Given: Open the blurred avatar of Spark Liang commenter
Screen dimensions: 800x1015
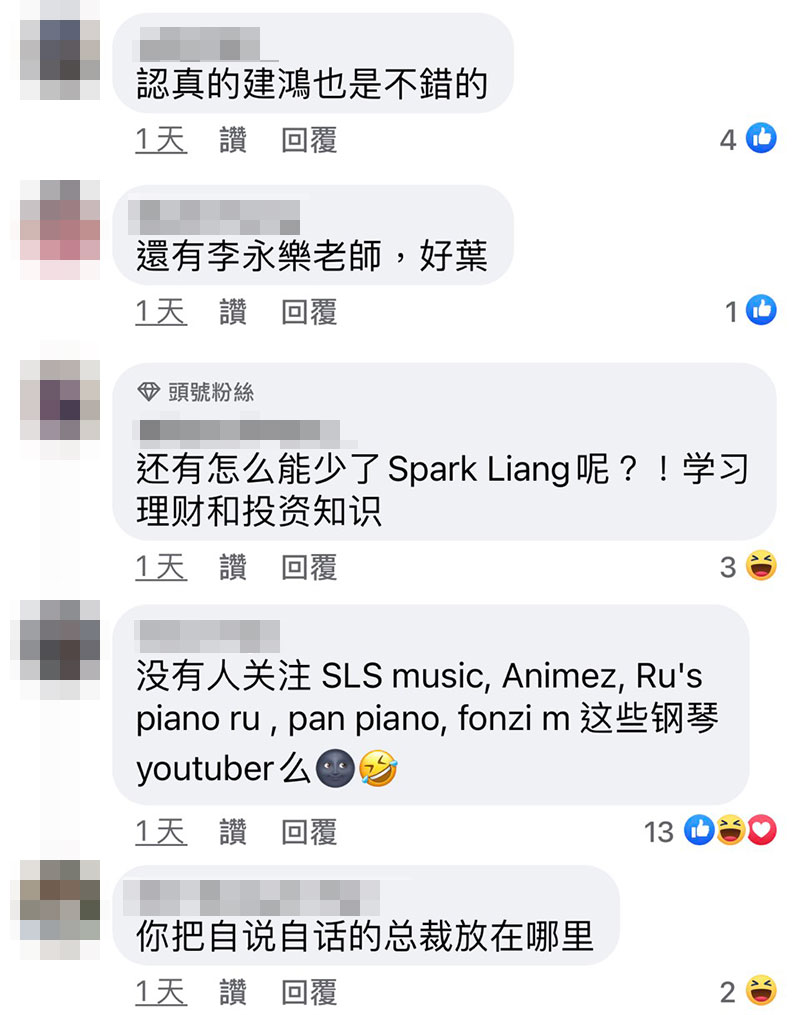Looking at the screenshot, I should tap(60, 400).
